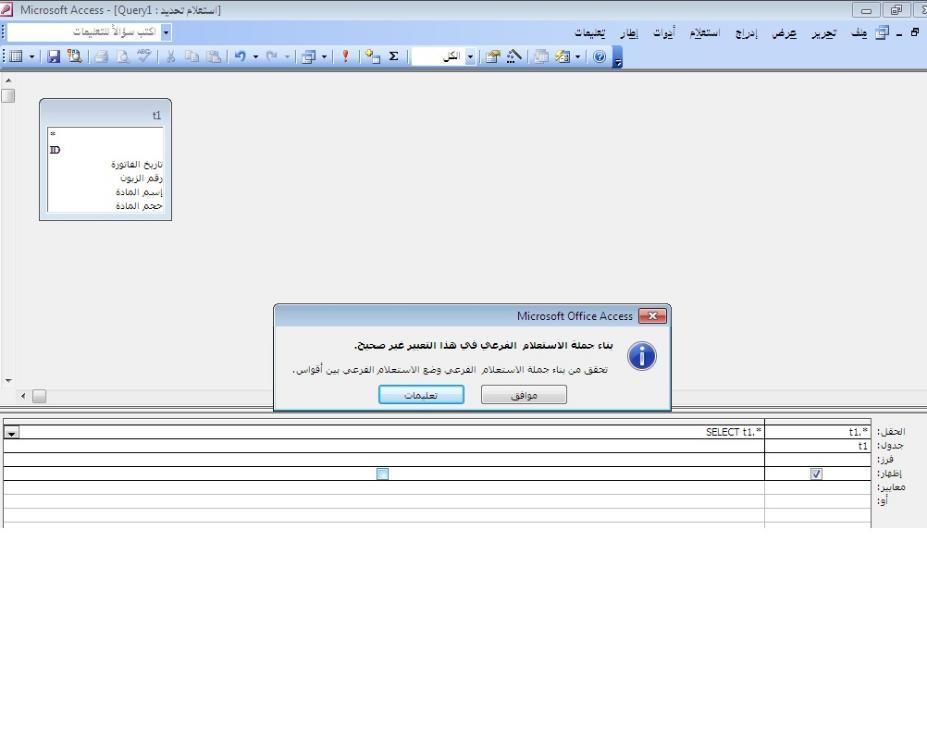Screen dimensions: 927x750
Task: Run the ABC spelling check icon
Action: point(144,56)
